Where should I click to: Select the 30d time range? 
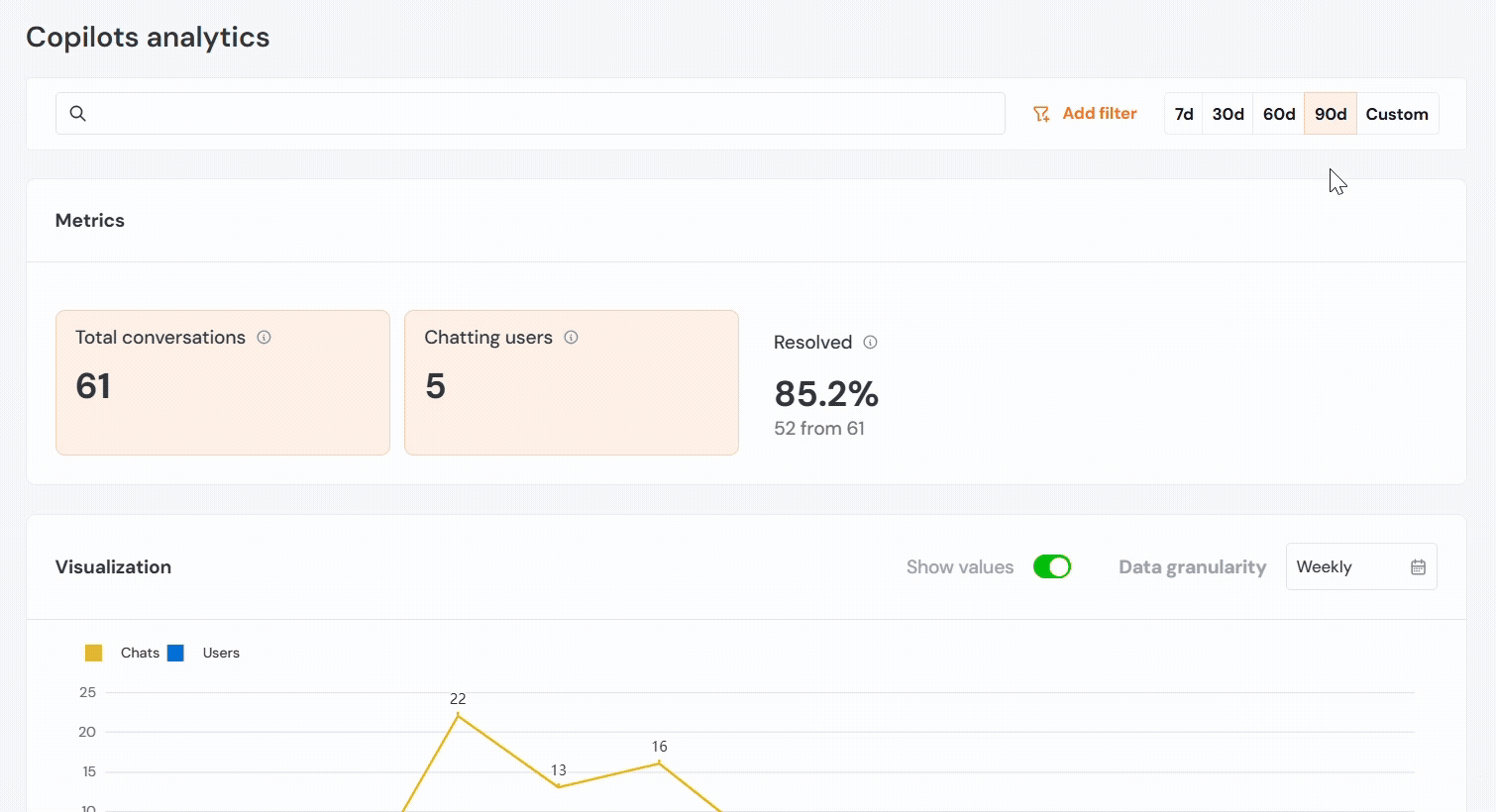pos(1228,115)
